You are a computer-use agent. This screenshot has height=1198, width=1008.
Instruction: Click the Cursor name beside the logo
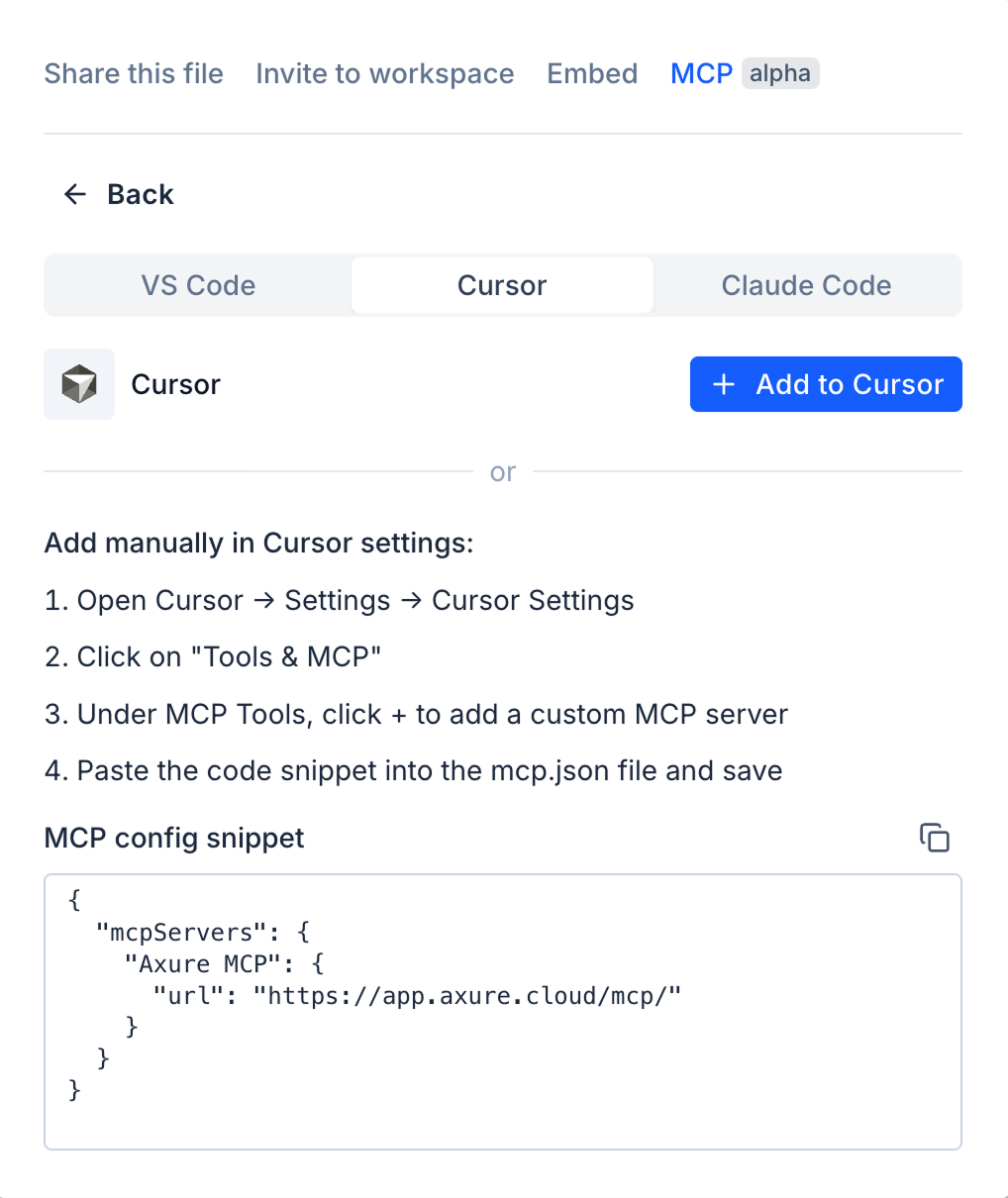pyautogui.click(x=175, y=384)
